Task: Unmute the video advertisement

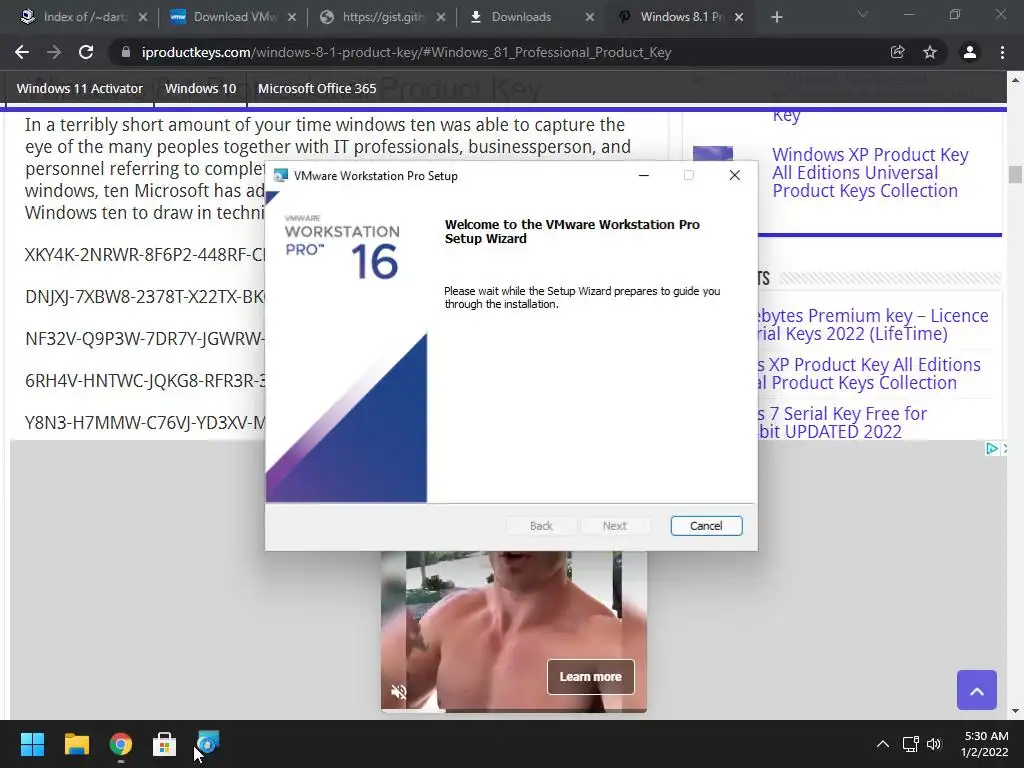Action: click(x=398, y=692)
